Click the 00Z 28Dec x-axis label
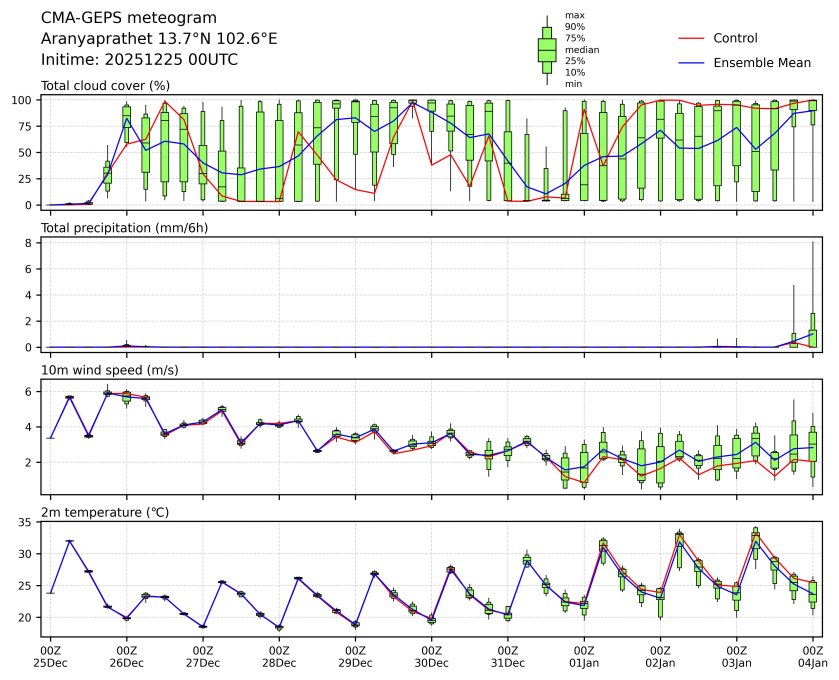 pos(279,657)
